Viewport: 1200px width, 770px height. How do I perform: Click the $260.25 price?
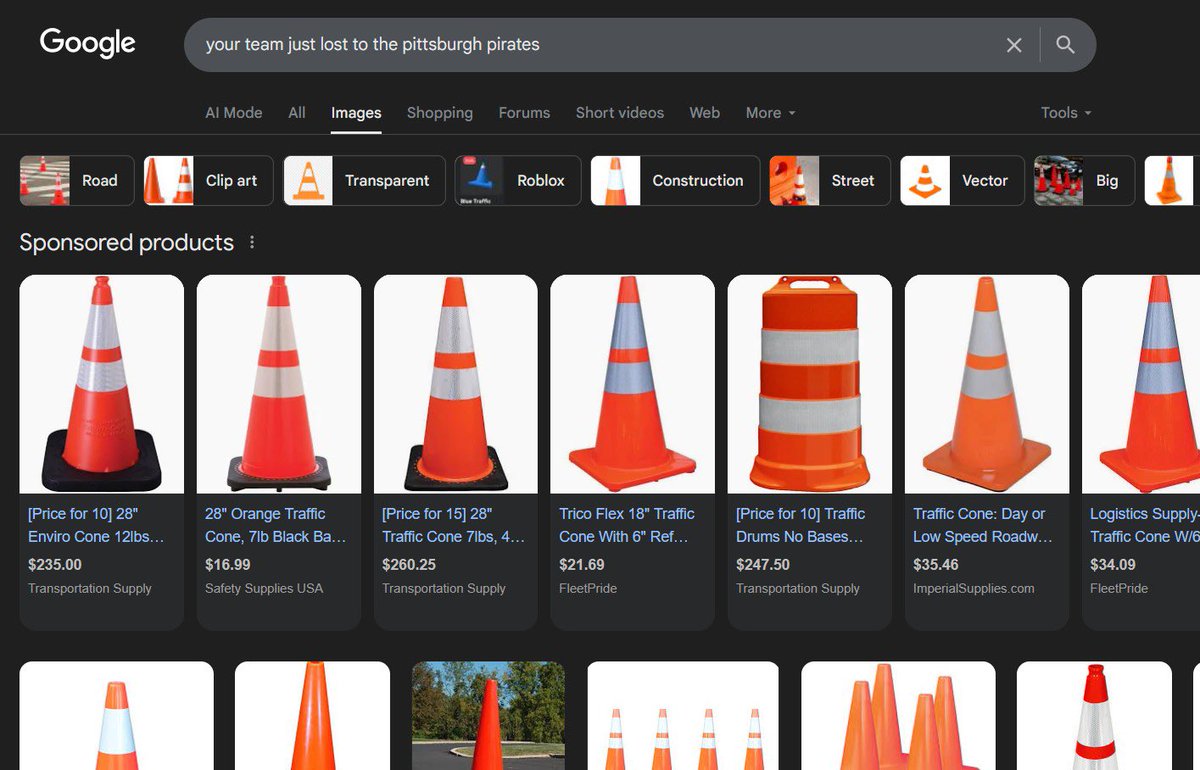point(409,565)
